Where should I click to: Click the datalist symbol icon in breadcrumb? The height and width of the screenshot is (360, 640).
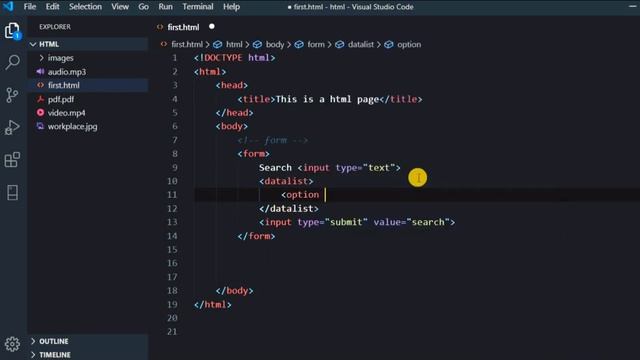click(340, 44)
